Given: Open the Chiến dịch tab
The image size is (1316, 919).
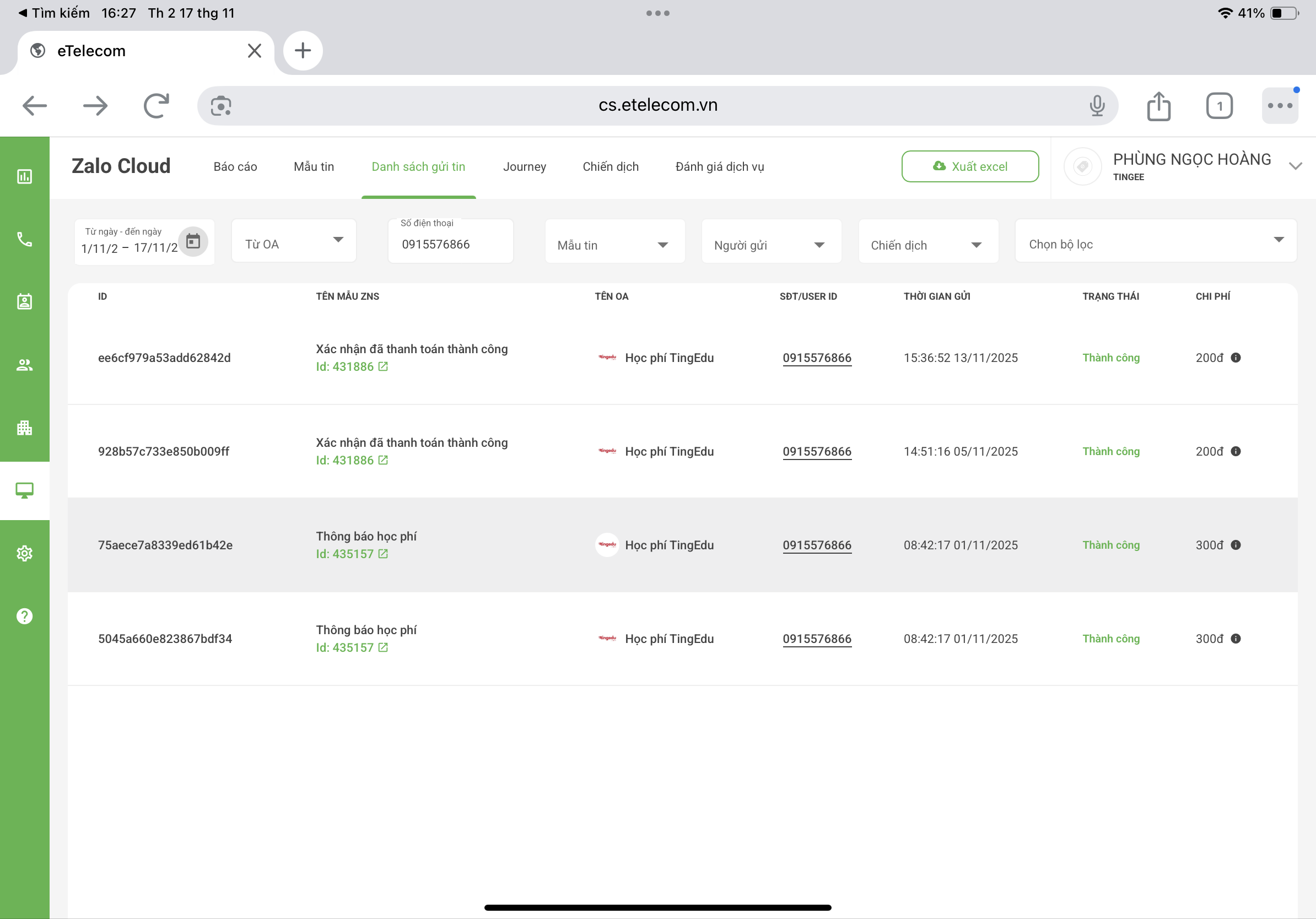Looking at the screenshot, I should pos(611,167).
